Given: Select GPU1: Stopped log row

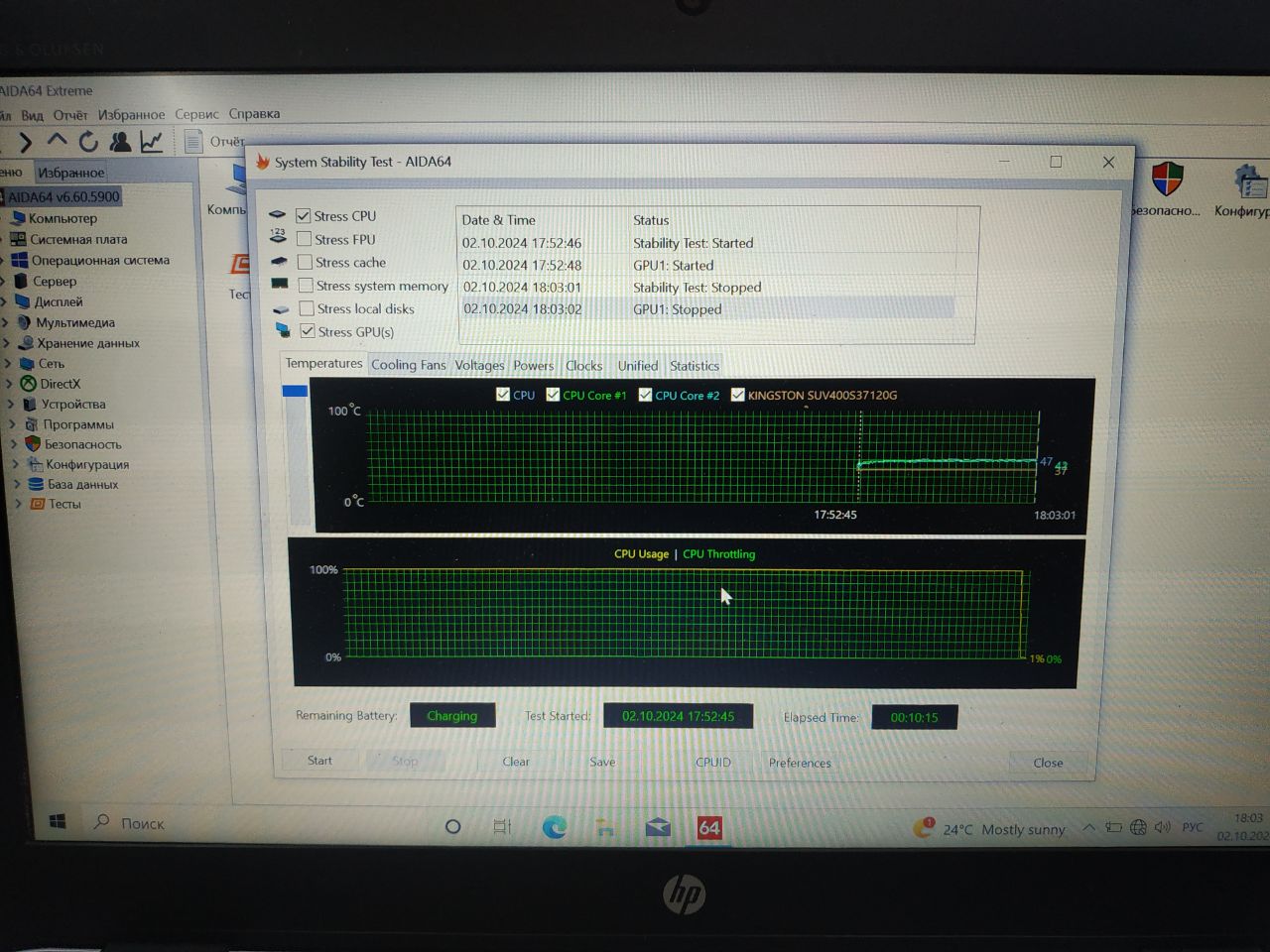Looking at the screenshot, I should coord(706,309).
